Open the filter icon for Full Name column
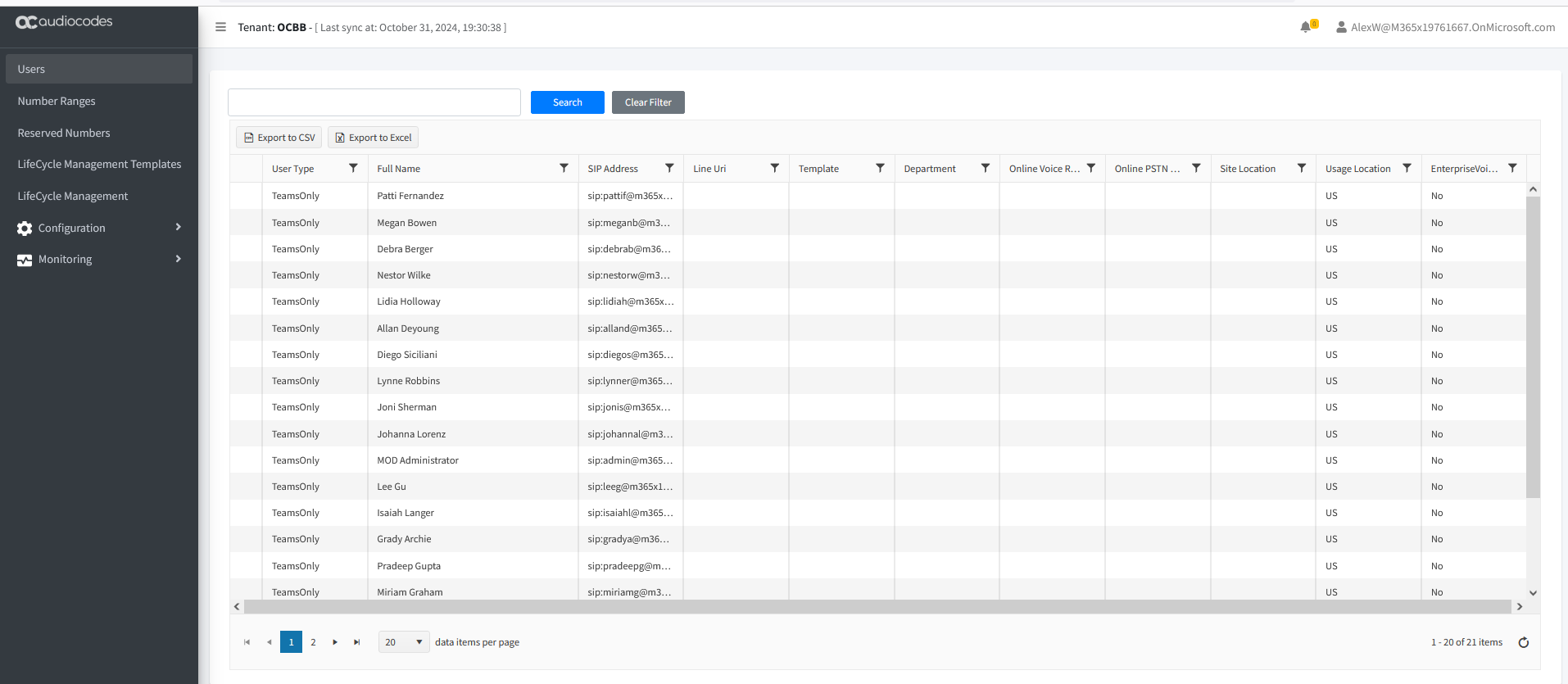 coord(564,168)
